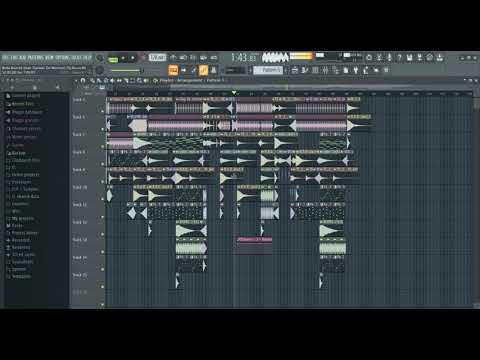
Task: Expand Recent files in the browser
Action: [x=20, y=104]
